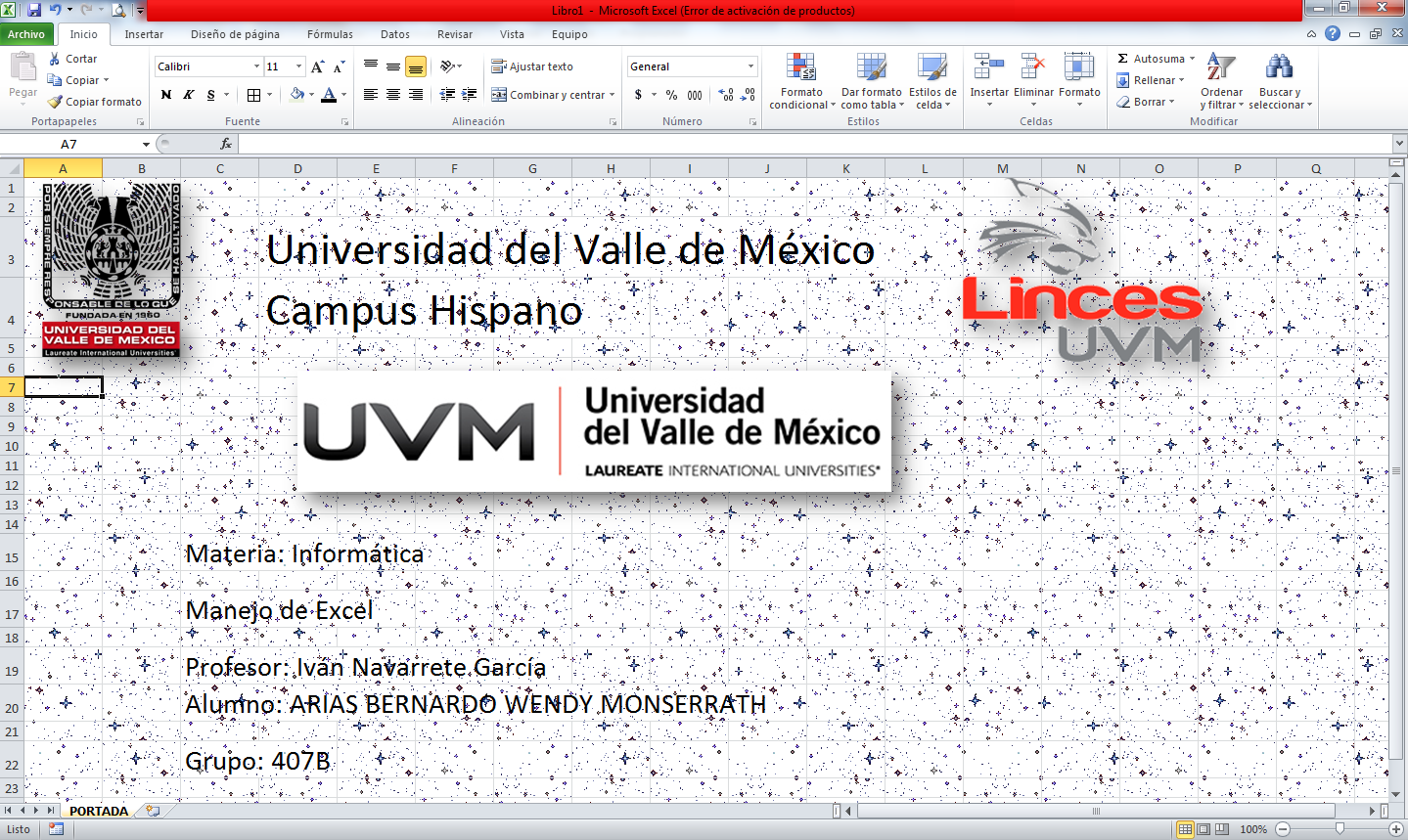Increase font size with the large A icon
1408x840 pixels.
317,66
